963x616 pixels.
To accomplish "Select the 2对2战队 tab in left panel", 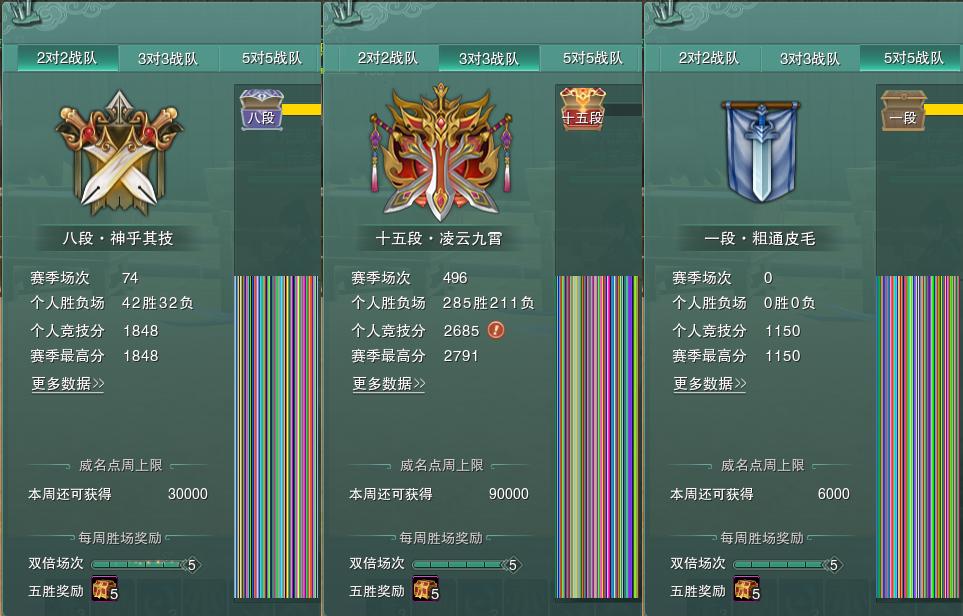I will click(x=67, y=58).
